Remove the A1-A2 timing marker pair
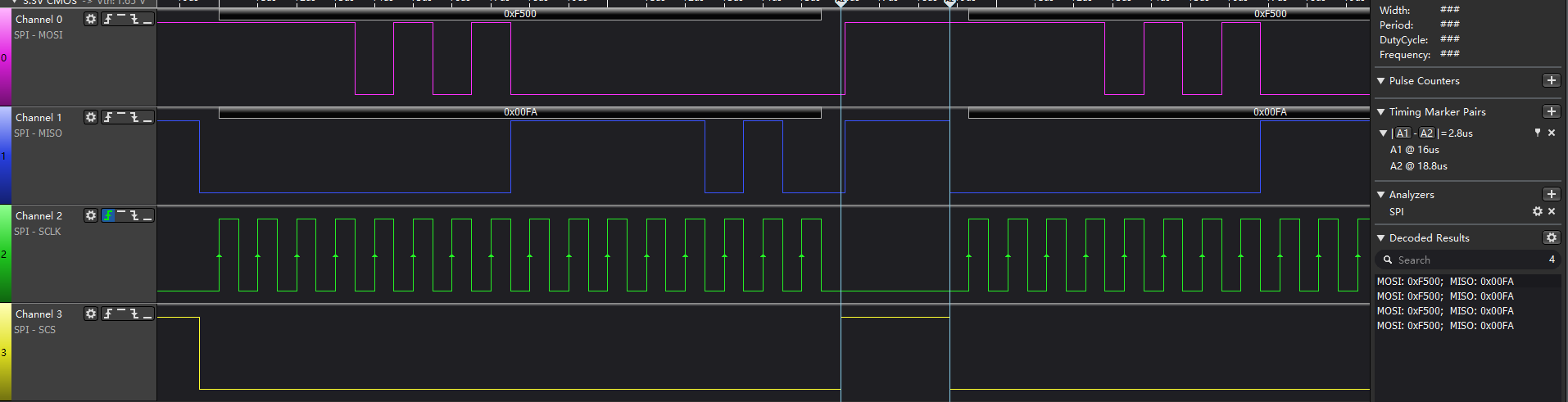Image resolution: width=1568 pixels, height=402 pixels. click(x=1551, y=133)
